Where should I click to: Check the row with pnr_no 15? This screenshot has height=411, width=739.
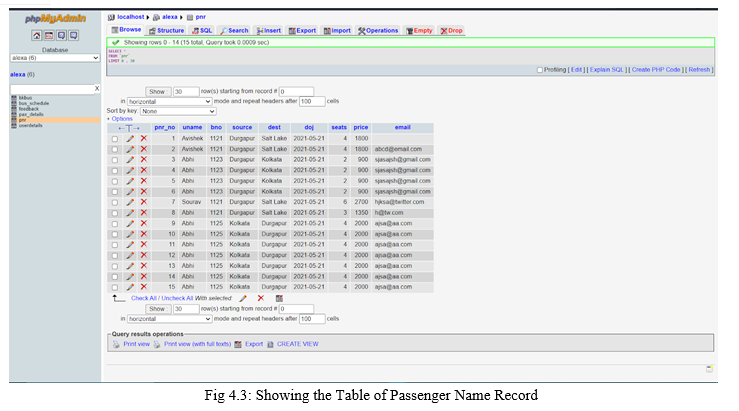click(115, 288)
